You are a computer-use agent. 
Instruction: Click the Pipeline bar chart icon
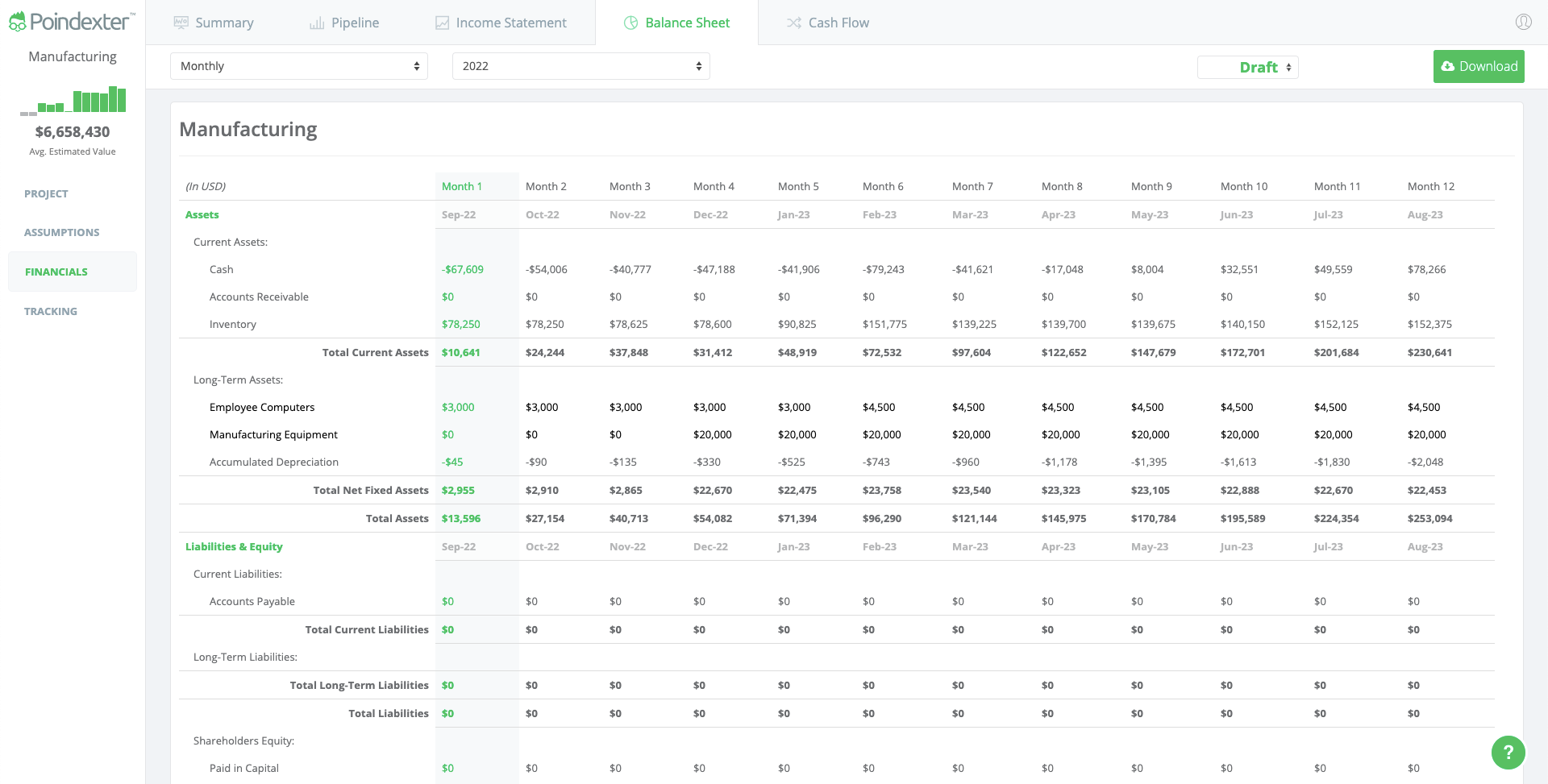pos(317,23)
